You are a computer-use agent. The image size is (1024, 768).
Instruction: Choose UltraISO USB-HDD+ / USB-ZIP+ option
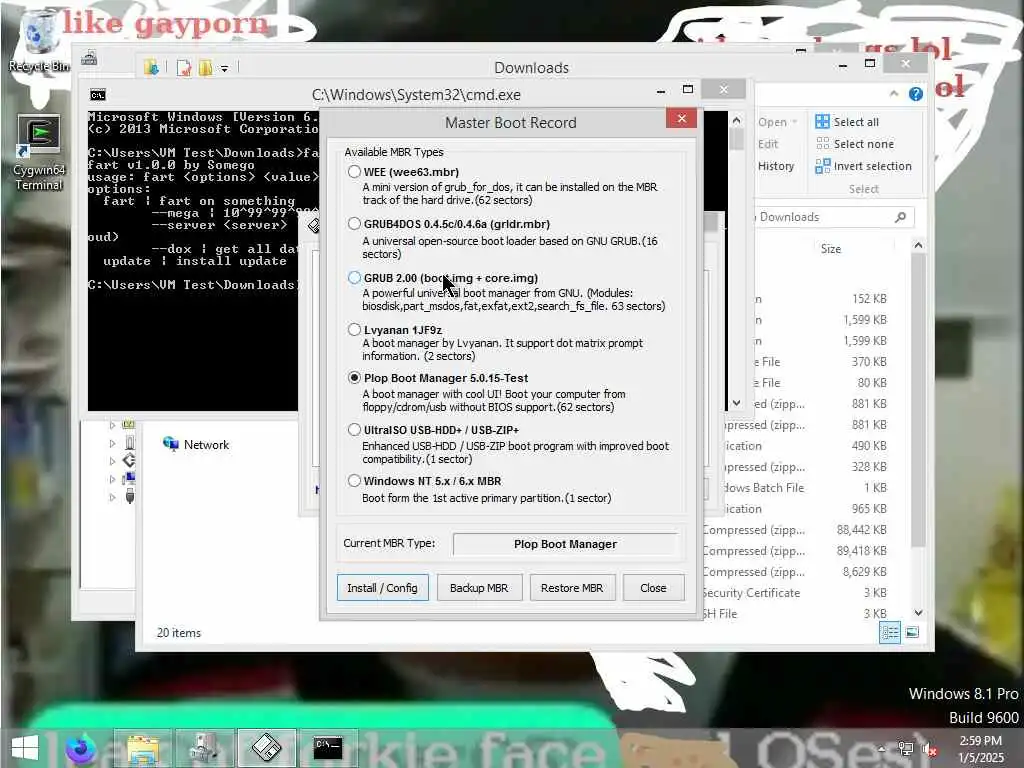pyautogui.click(x=354, y=430)
